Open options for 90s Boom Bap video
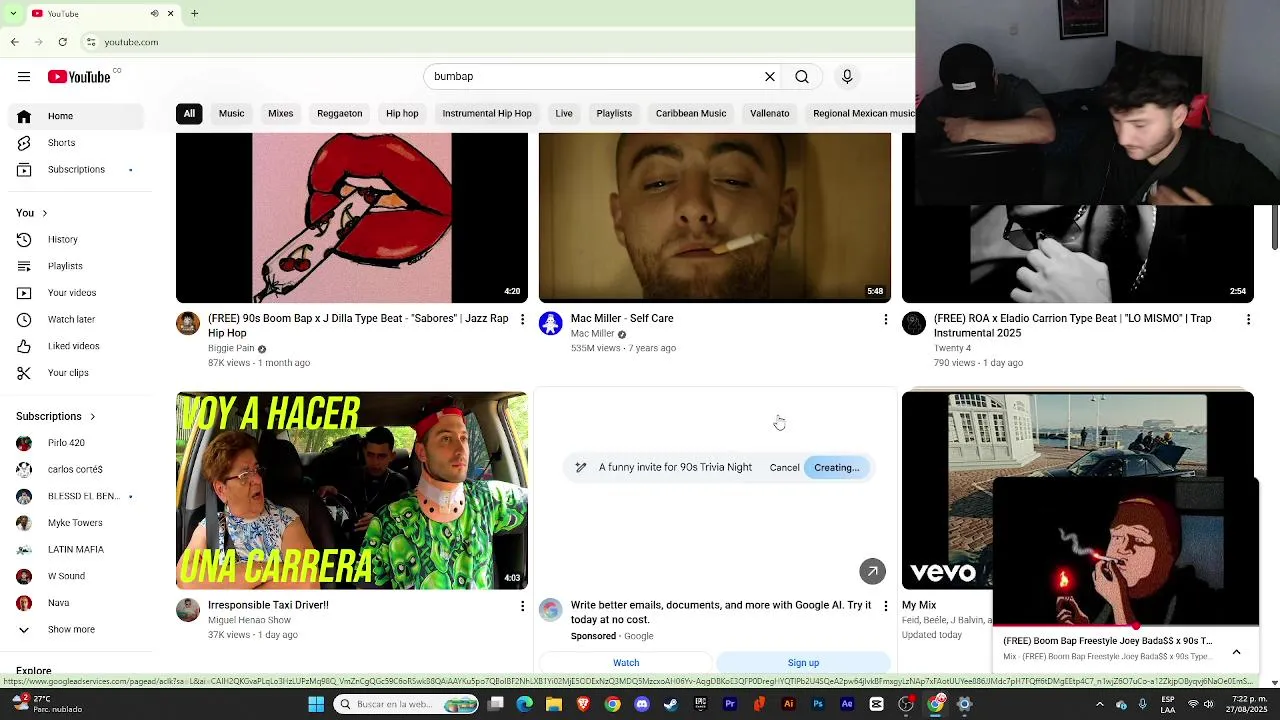This screenshot has height=720, width=1280. tap(522, 320)
